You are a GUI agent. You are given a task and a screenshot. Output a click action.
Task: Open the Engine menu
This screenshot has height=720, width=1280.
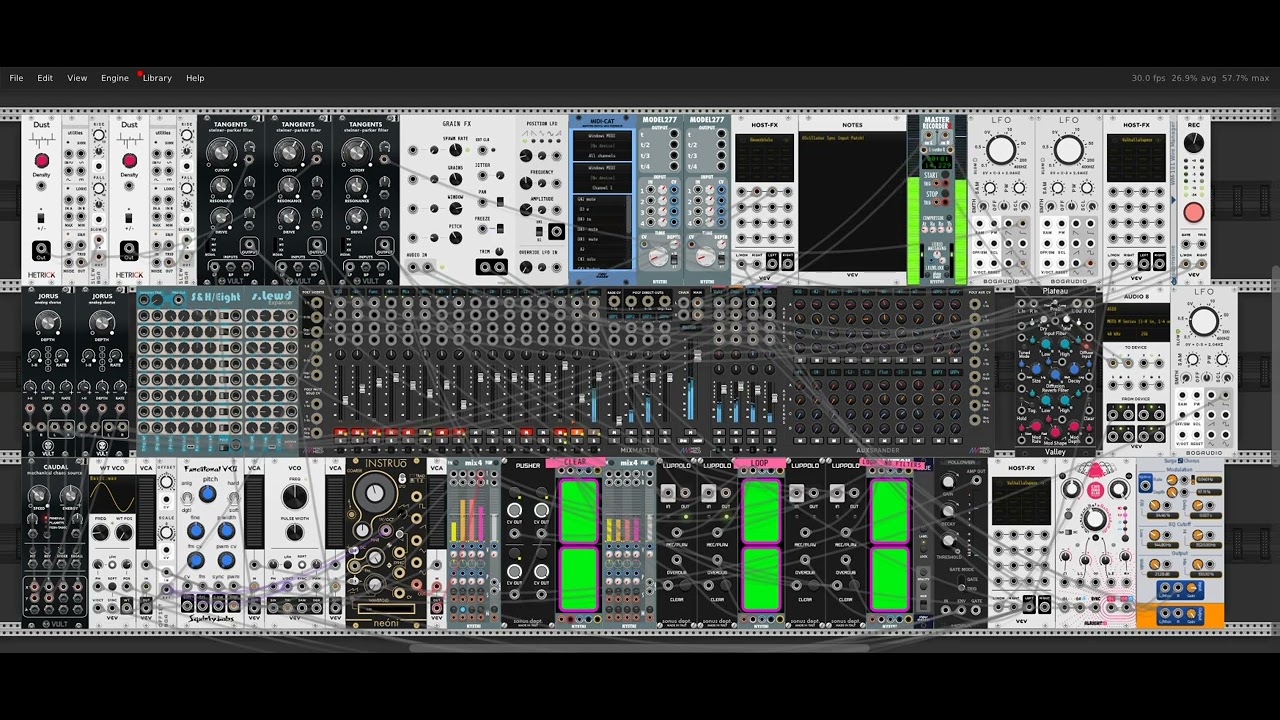click(114, 78)
